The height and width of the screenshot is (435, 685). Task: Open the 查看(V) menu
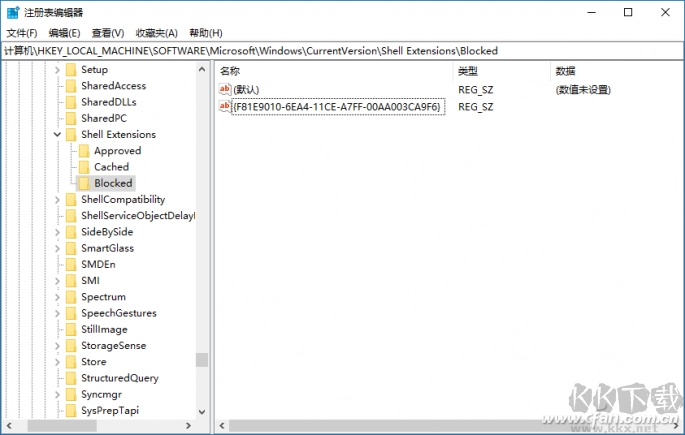pyautogui.click(x=108, y=33)
